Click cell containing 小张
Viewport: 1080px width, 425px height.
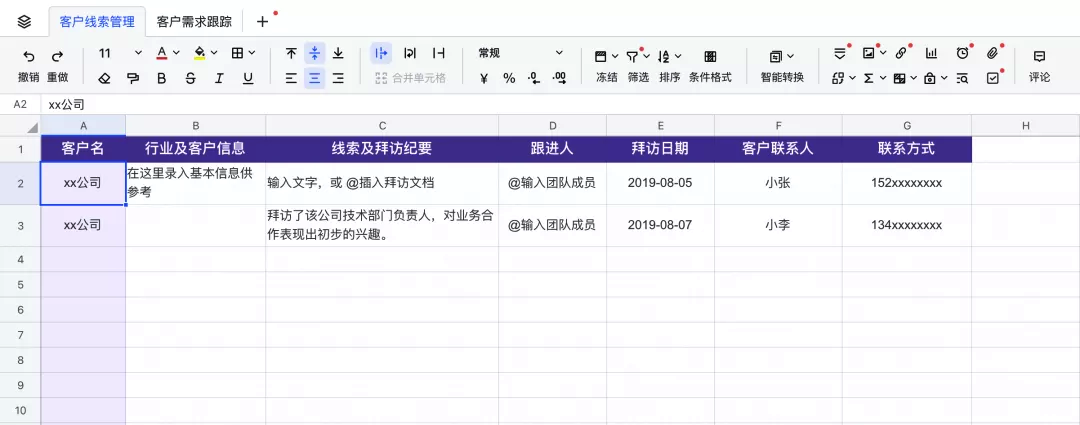pyautogui.click(x=778, y=183)
